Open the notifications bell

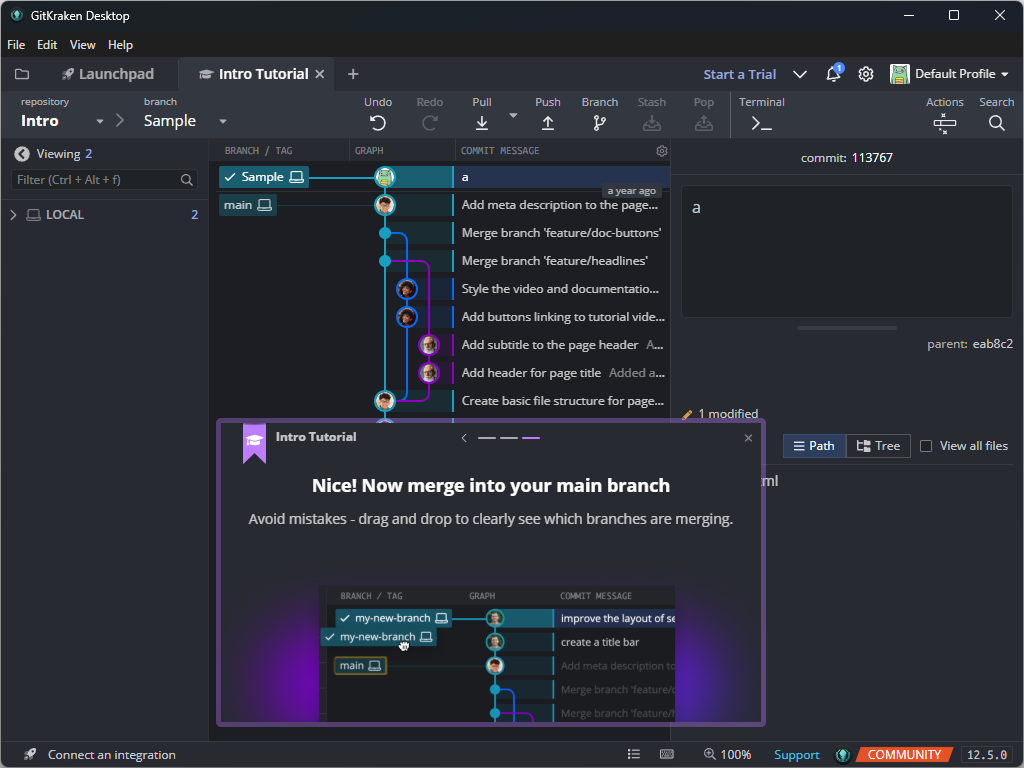pos(833,74)
